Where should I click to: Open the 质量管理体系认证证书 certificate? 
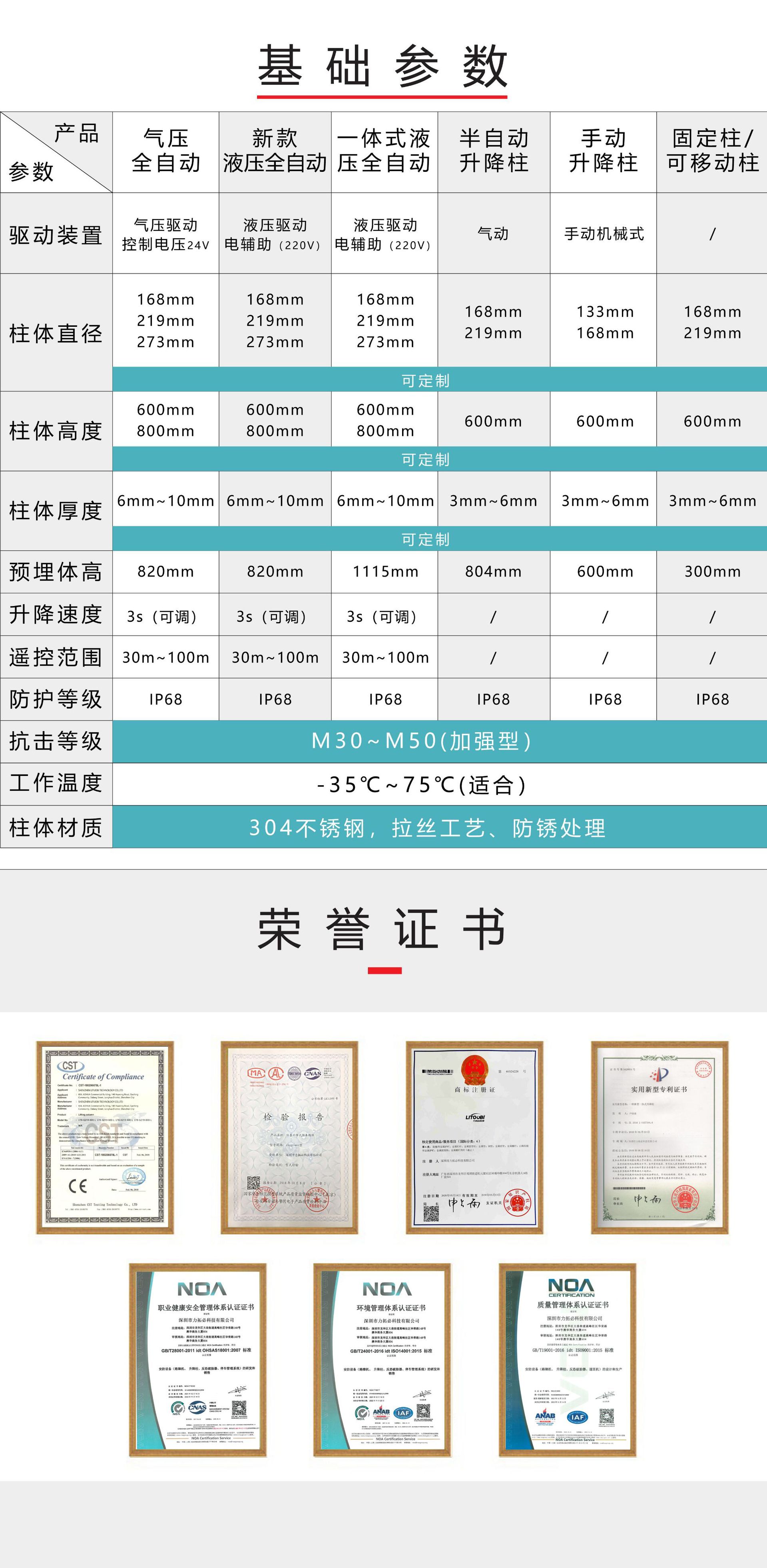pos(567,1359)
